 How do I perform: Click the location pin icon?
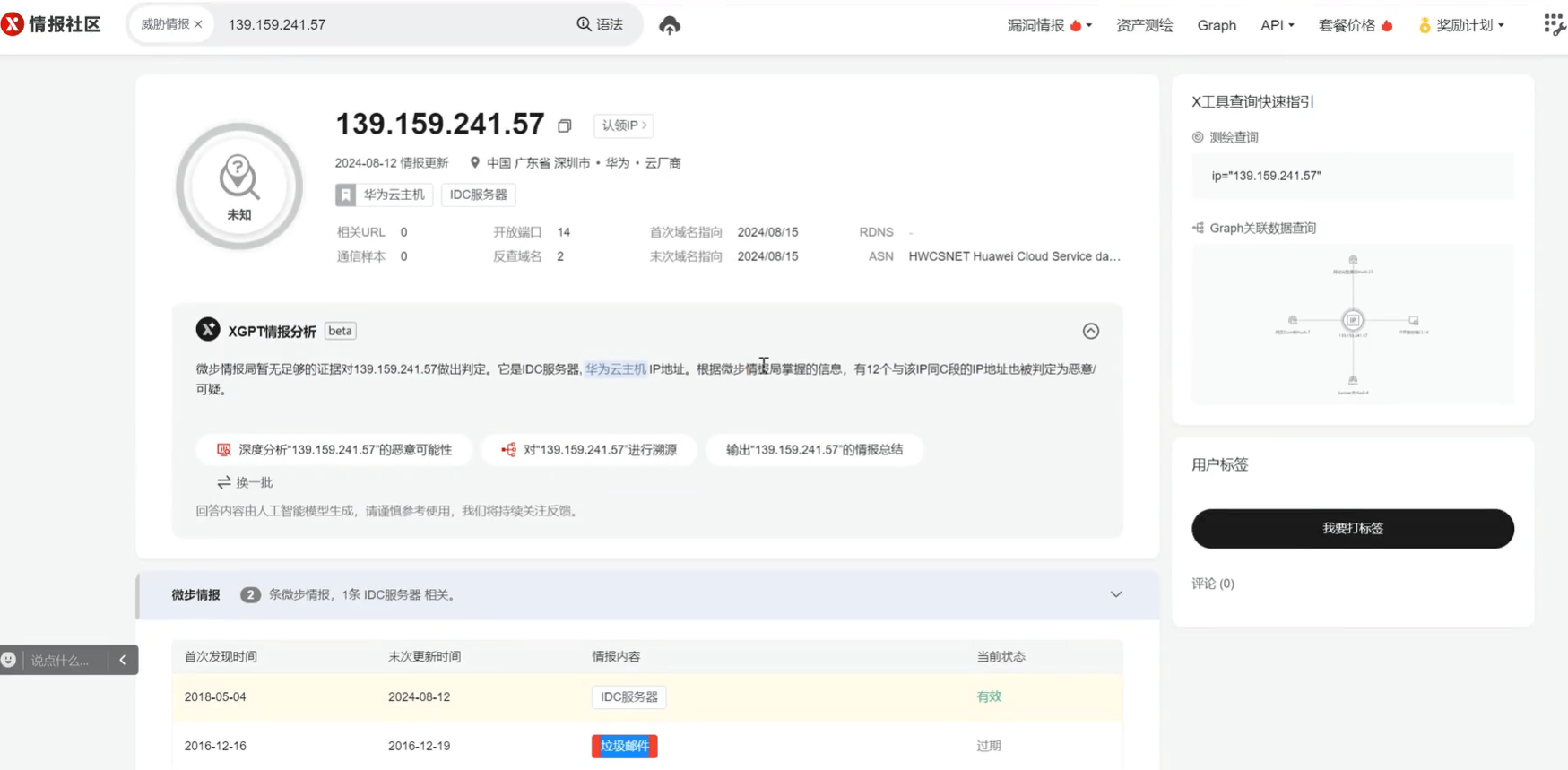[475, 162]
